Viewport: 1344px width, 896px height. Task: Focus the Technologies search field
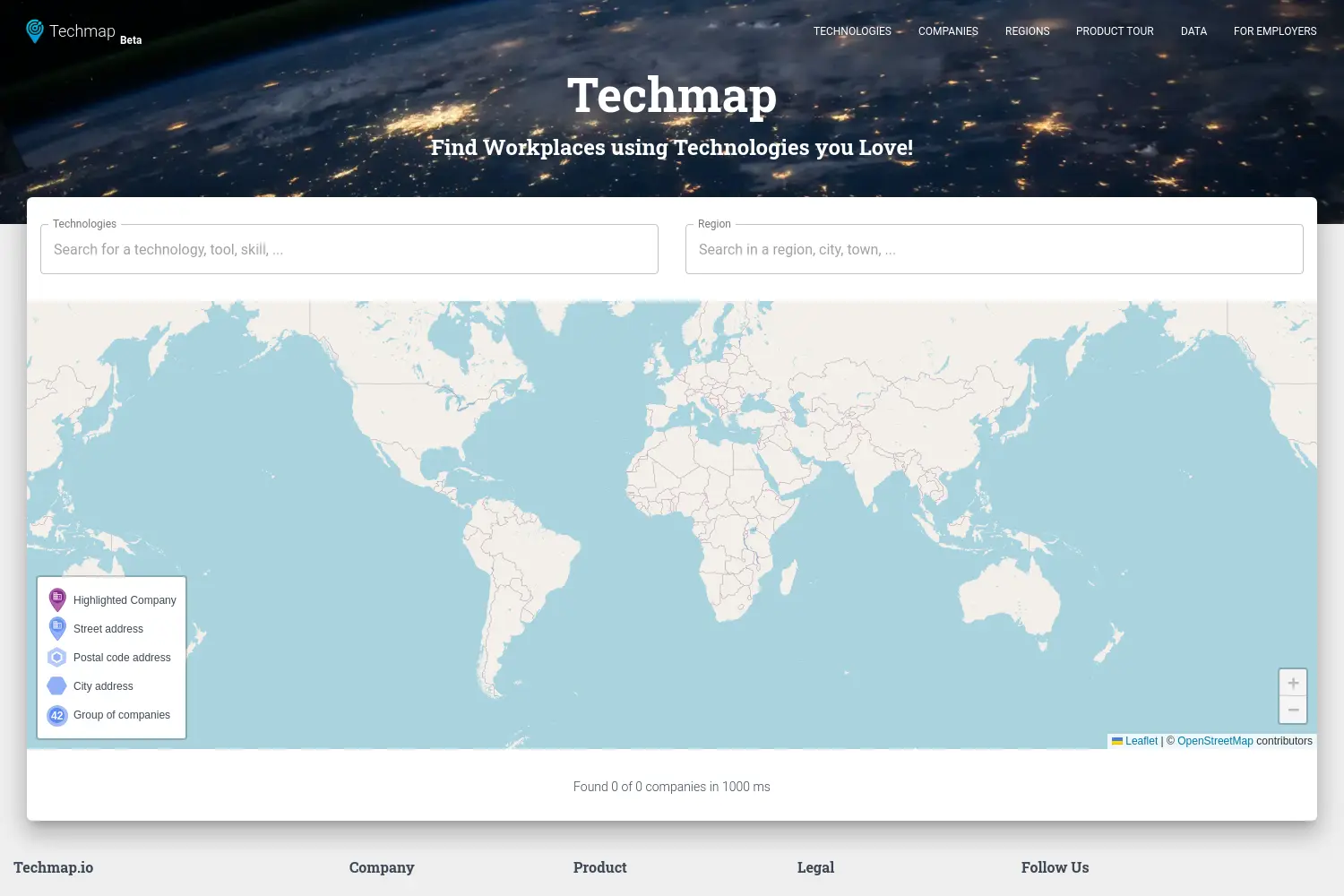[x=349, y=249]
